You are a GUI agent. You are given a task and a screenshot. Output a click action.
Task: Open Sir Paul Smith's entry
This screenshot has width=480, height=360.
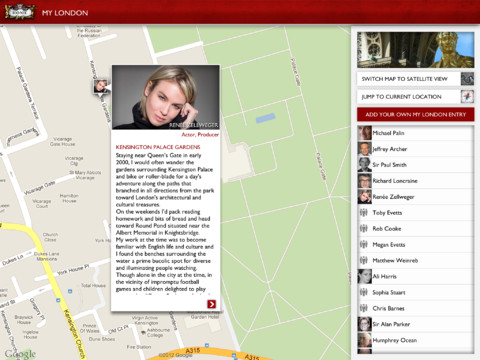(x=415, y=165)
